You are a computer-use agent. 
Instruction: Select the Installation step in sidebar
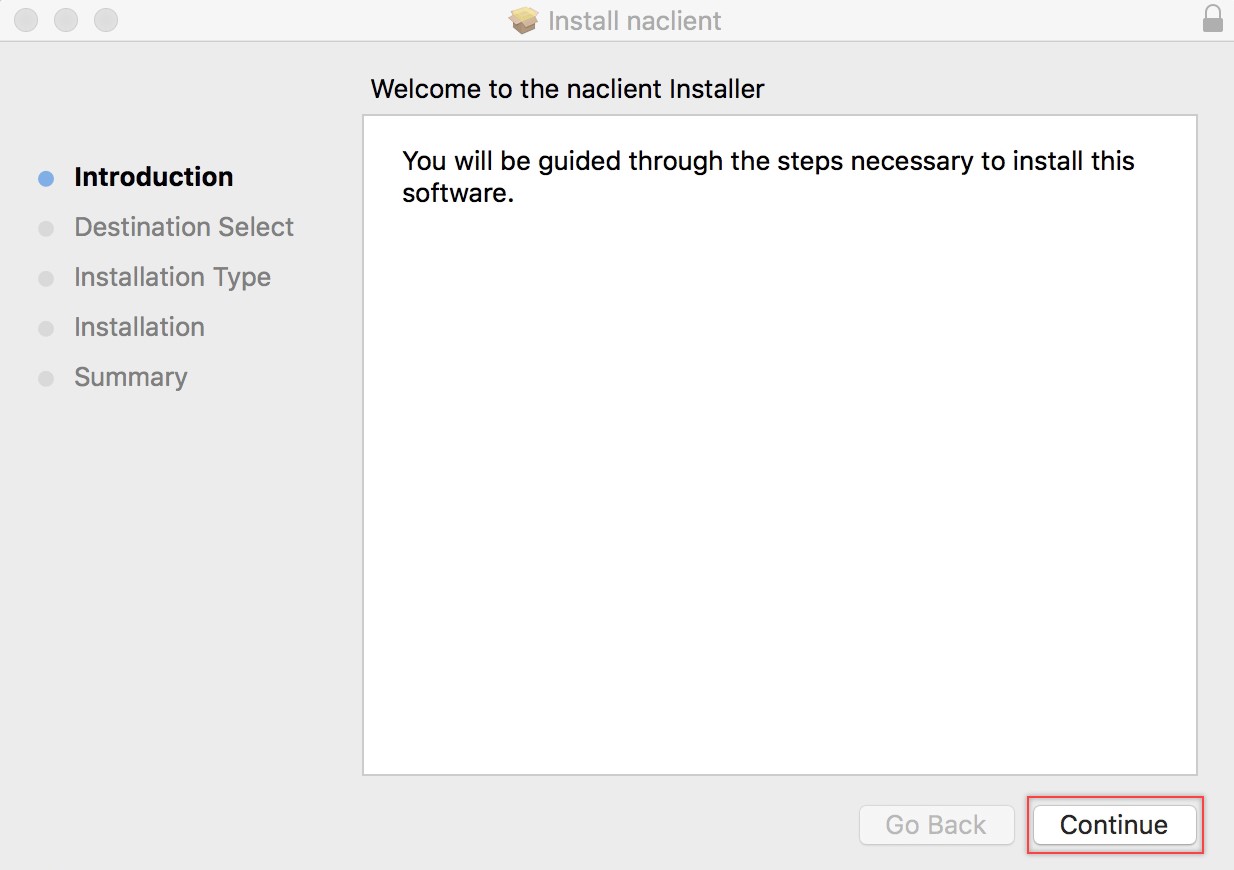click(139, 327)
